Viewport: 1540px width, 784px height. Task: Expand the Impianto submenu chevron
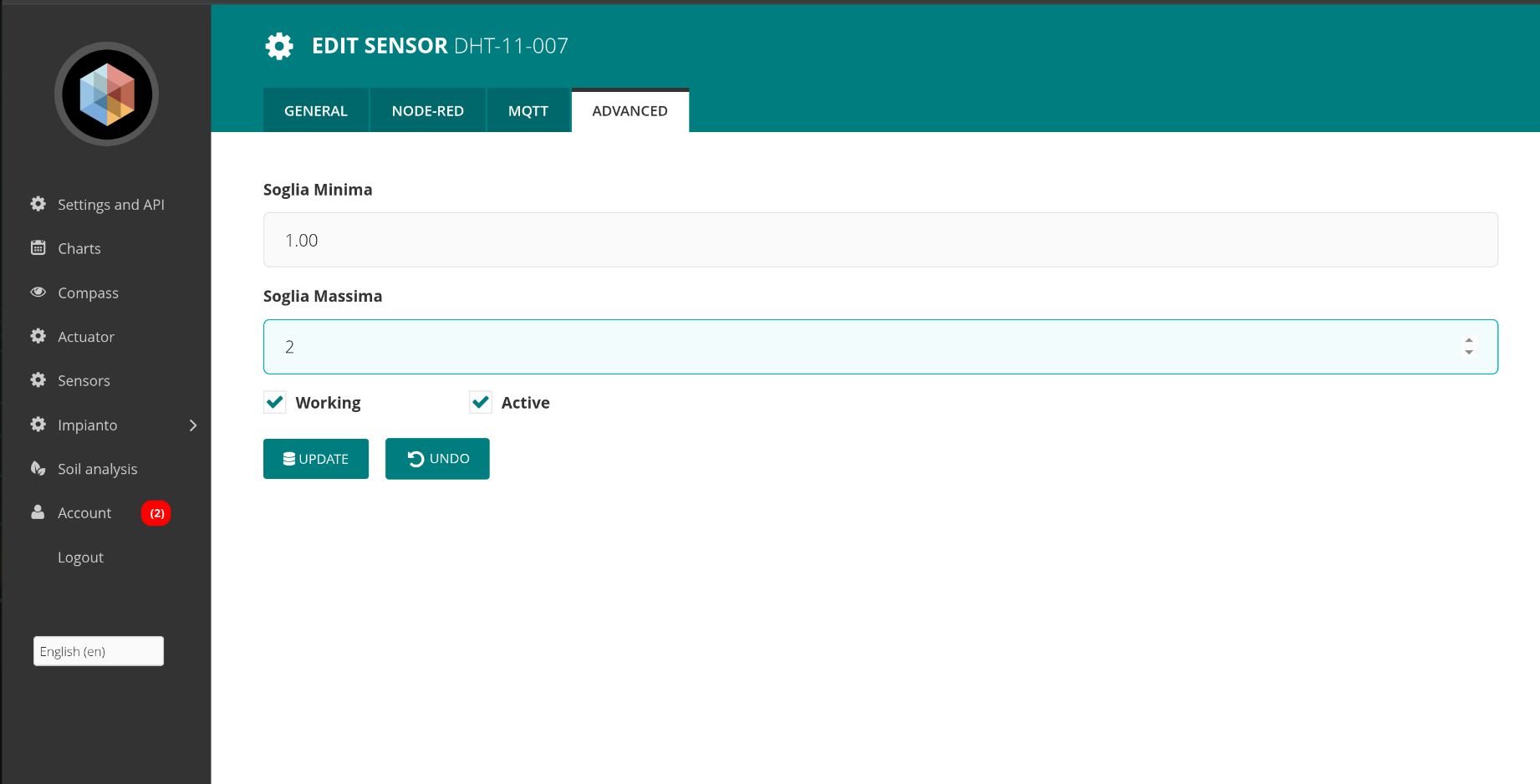pos(193,425)
